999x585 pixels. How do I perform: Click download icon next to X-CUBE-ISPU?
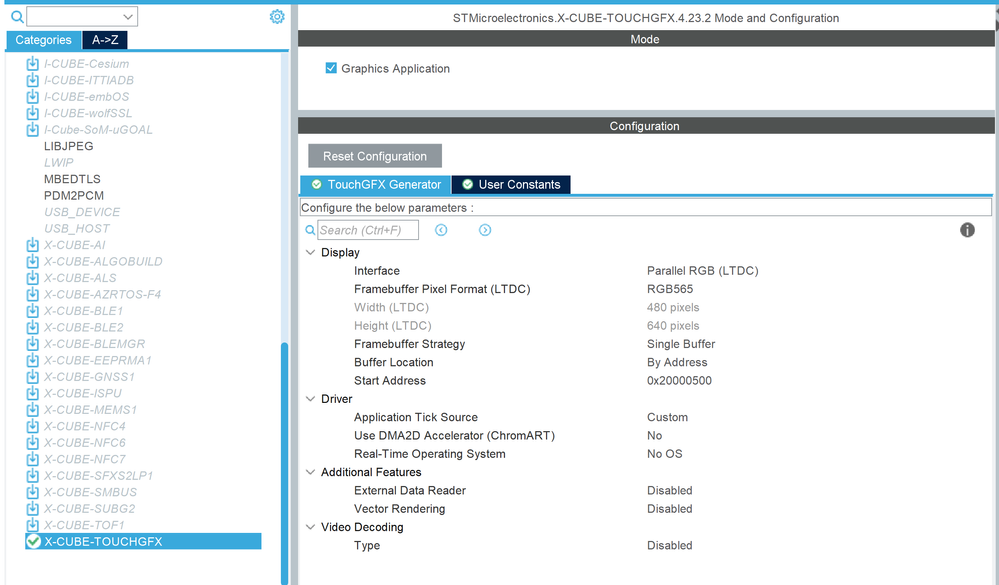tap(32, 394)
